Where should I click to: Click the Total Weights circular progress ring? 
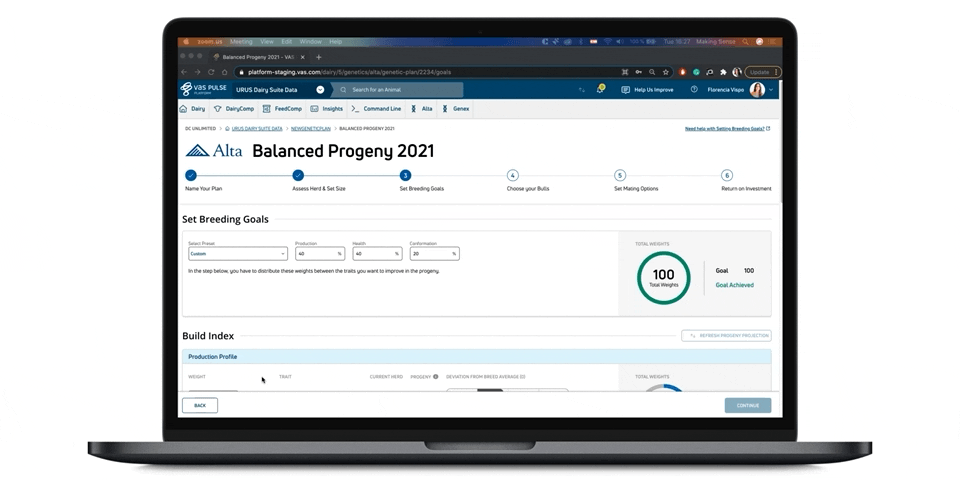tap(664, 277)
